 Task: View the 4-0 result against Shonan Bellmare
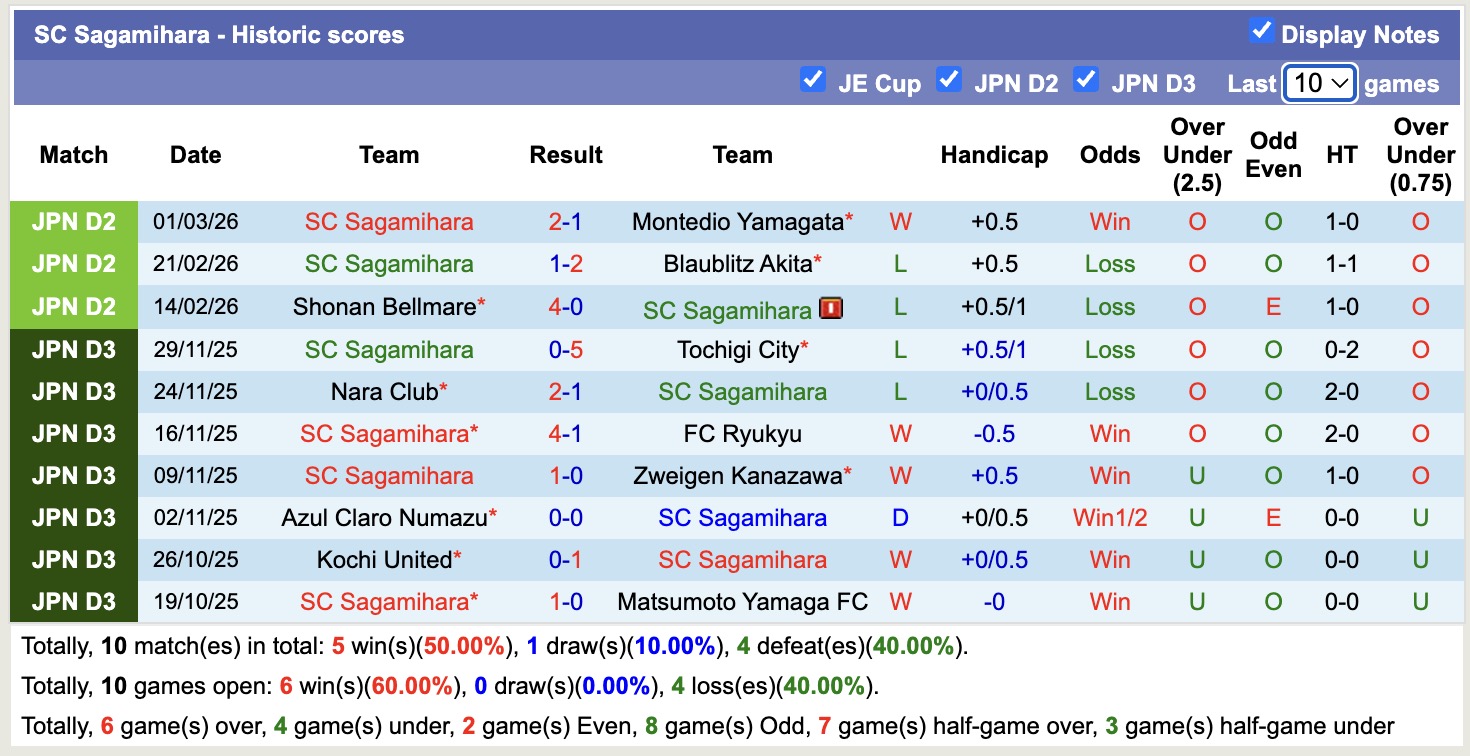coord(565,307)
